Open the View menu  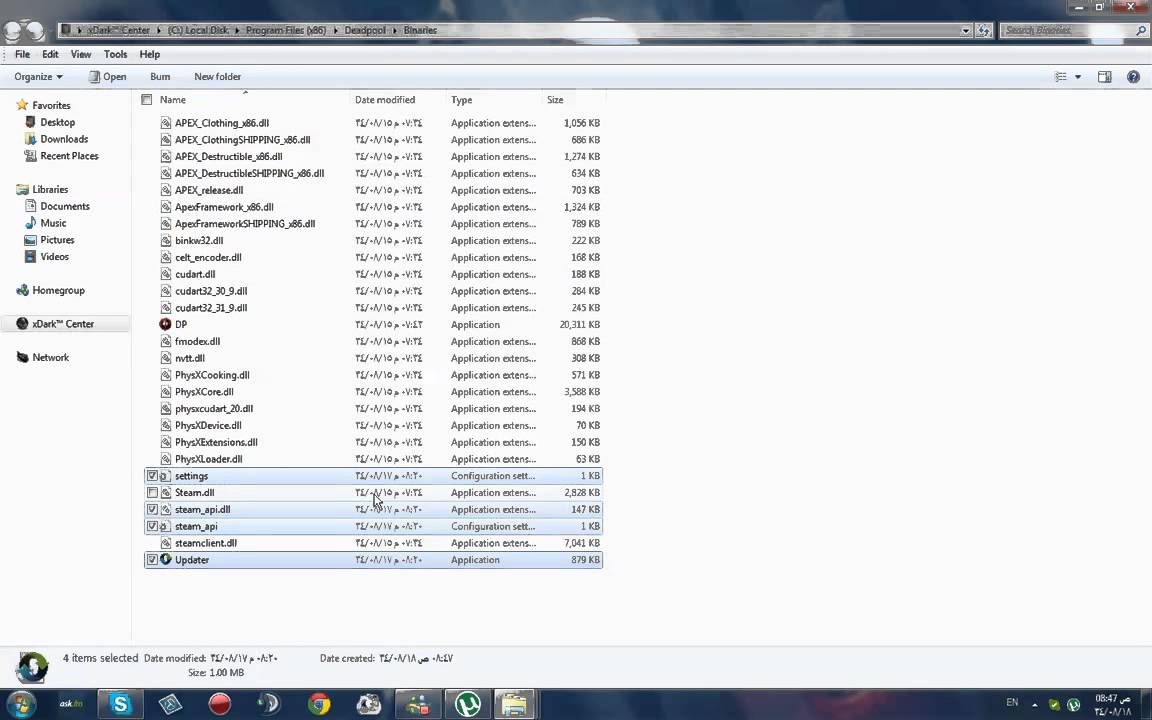point(81,54)
